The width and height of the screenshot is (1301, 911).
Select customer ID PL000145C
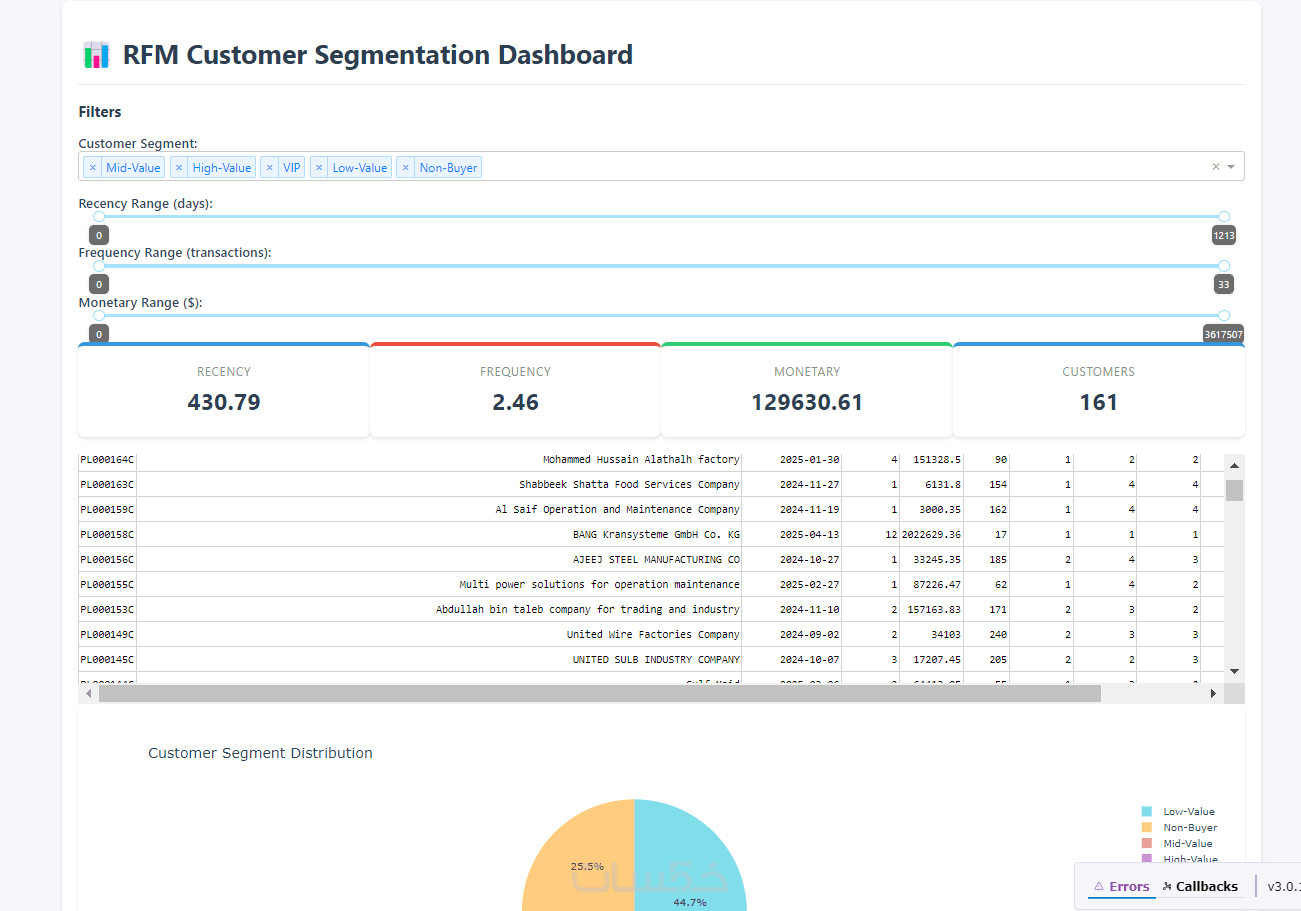107,659
